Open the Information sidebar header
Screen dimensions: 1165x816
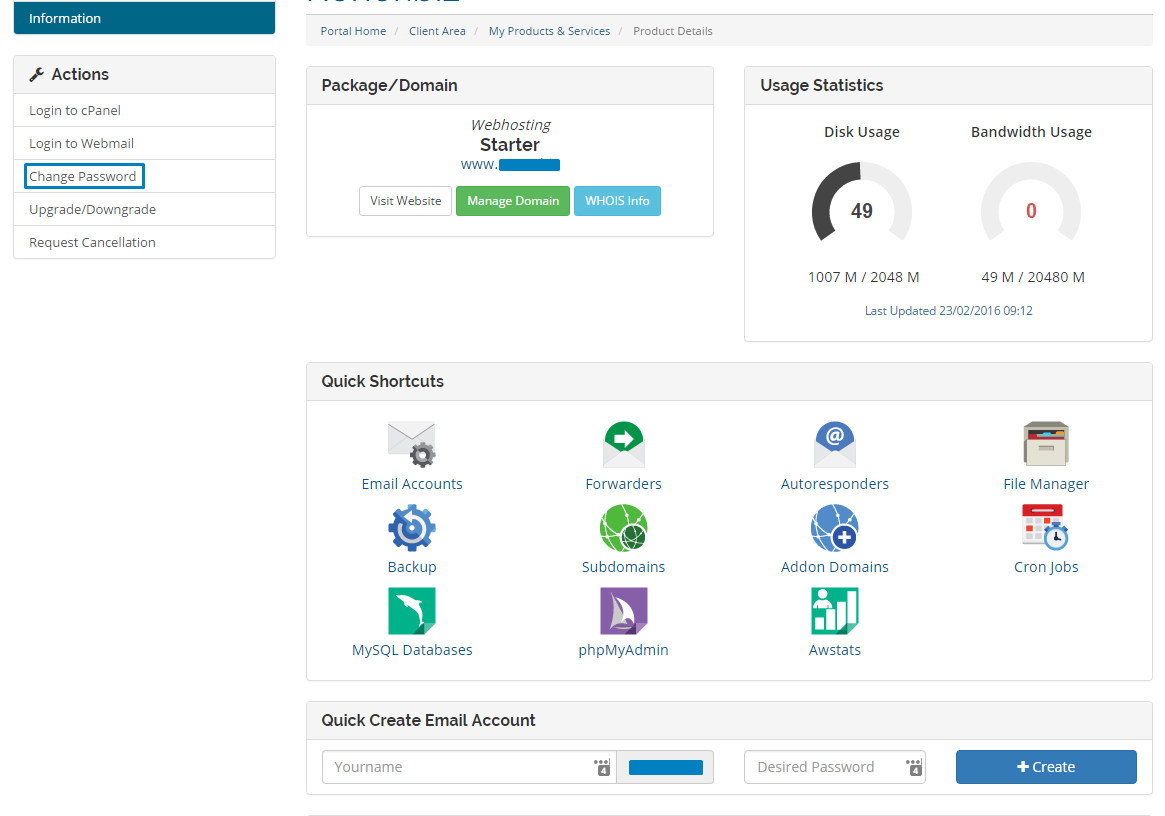pos(144,18)
